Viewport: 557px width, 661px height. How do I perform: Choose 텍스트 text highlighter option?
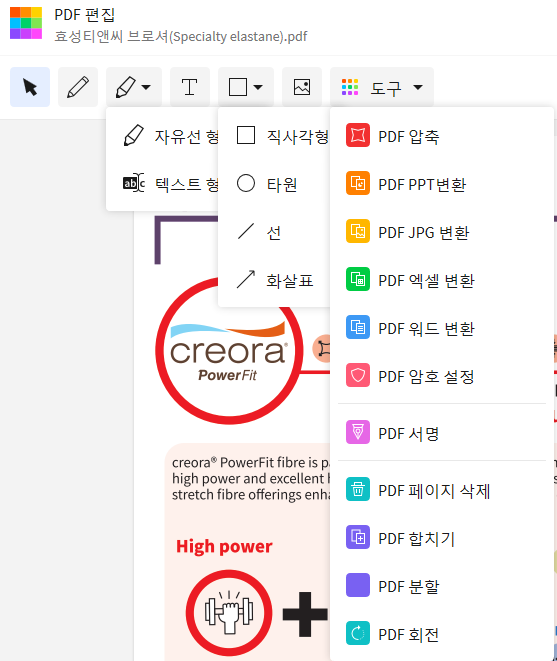(162, 184)
